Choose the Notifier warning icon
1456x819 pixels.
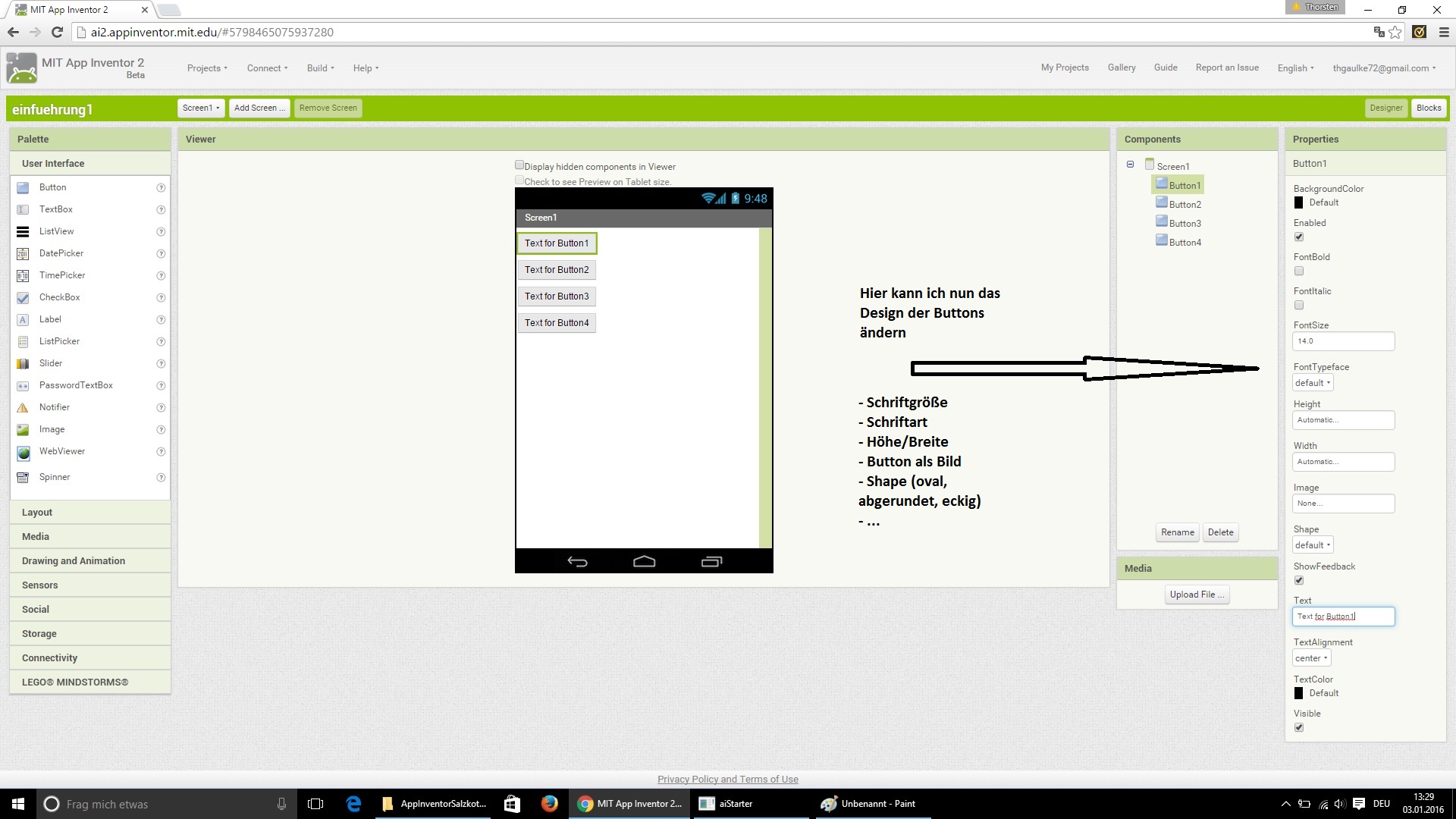tap(23, 407)
